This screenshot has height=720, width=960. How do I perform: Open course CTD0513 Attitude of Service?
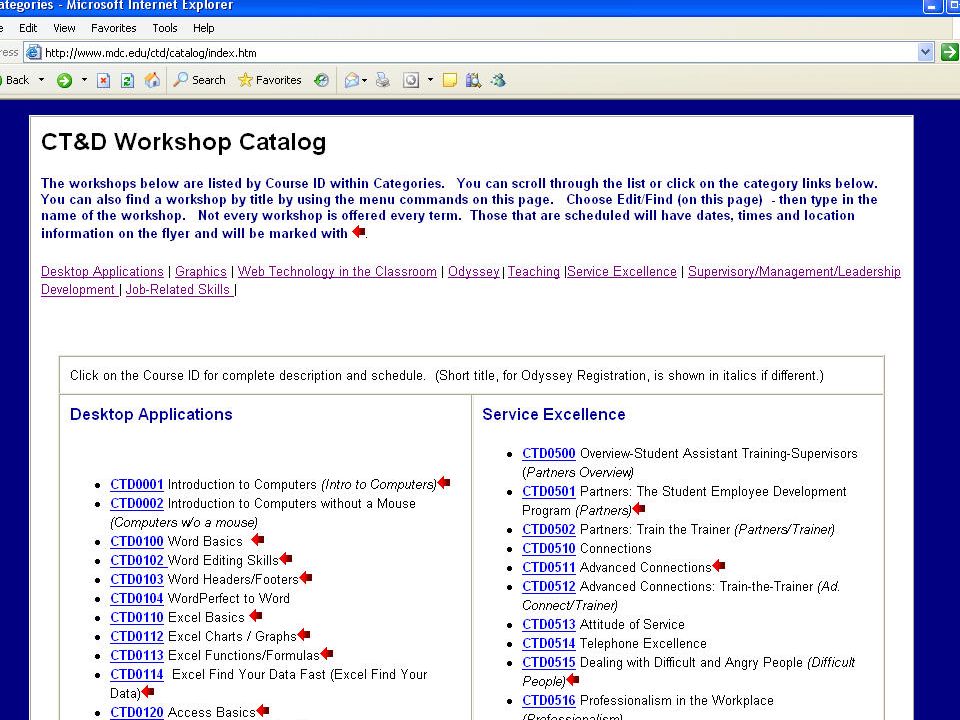pos(549,624)
